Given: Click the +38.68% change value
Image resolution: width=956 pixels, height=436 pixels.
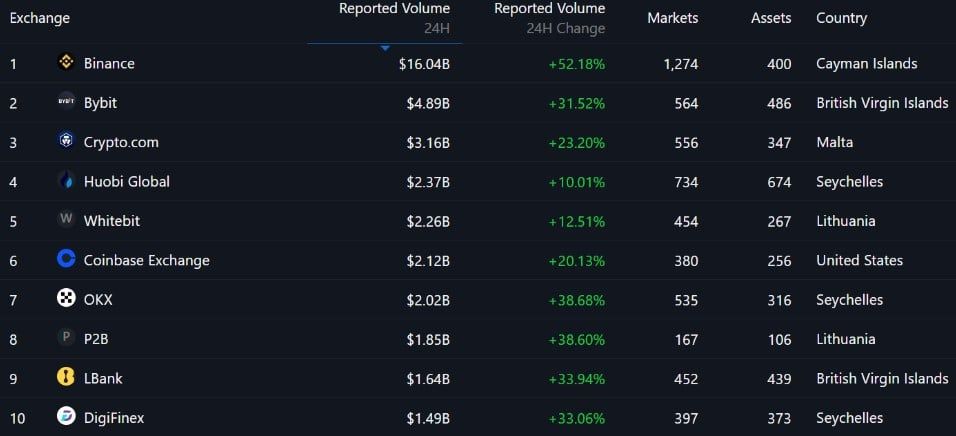Looking at the screenshot, I should click(x=577, y=300).
